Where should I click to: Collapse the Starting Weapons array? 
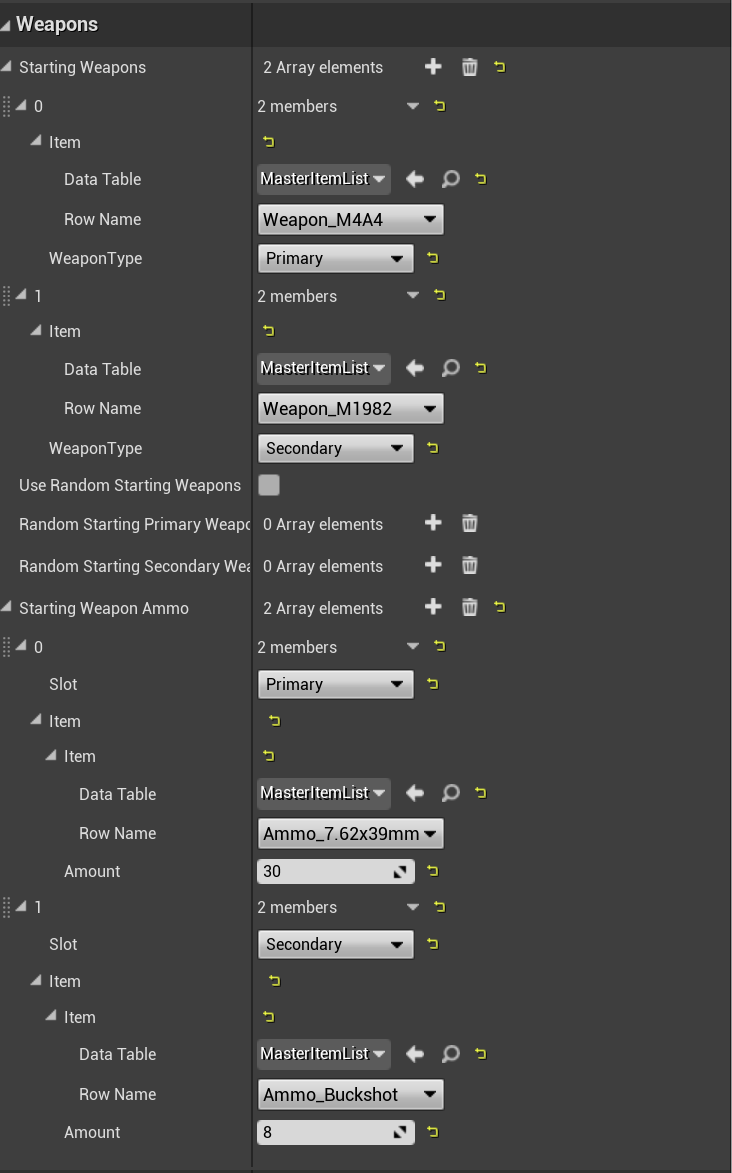tap(8, 67)
